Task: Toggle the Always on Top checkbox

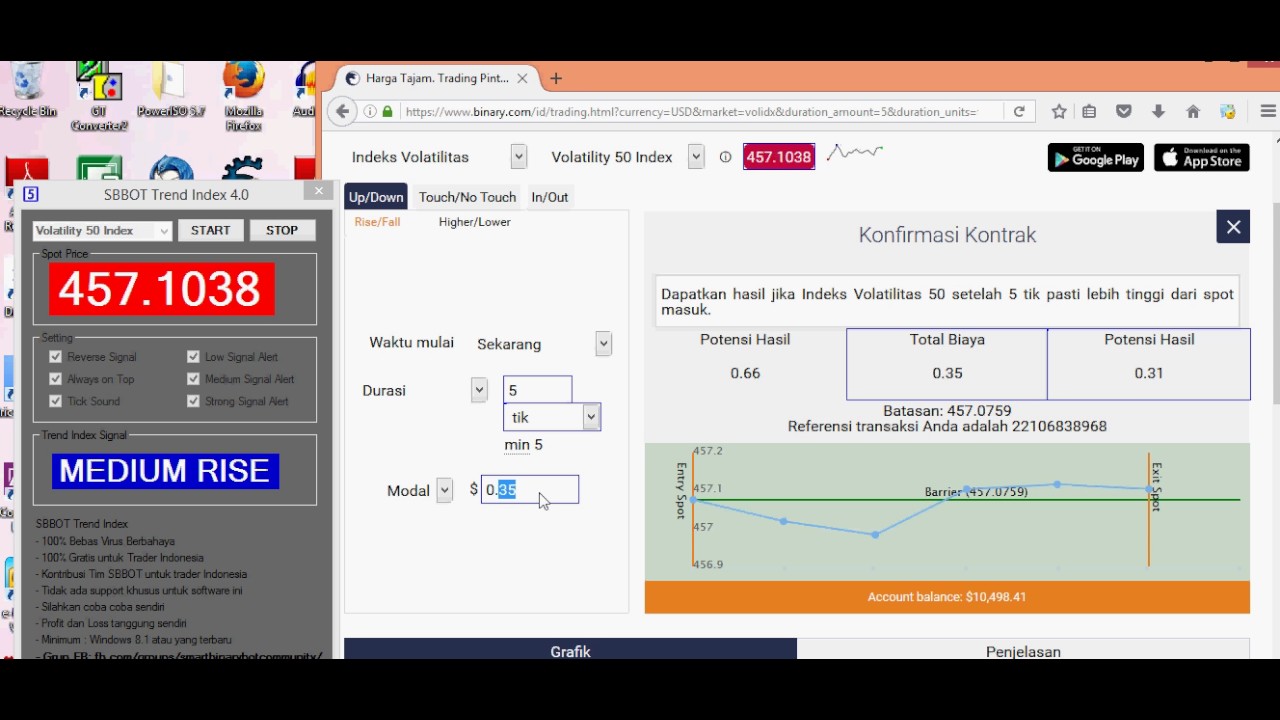Action: click(55, 379)
